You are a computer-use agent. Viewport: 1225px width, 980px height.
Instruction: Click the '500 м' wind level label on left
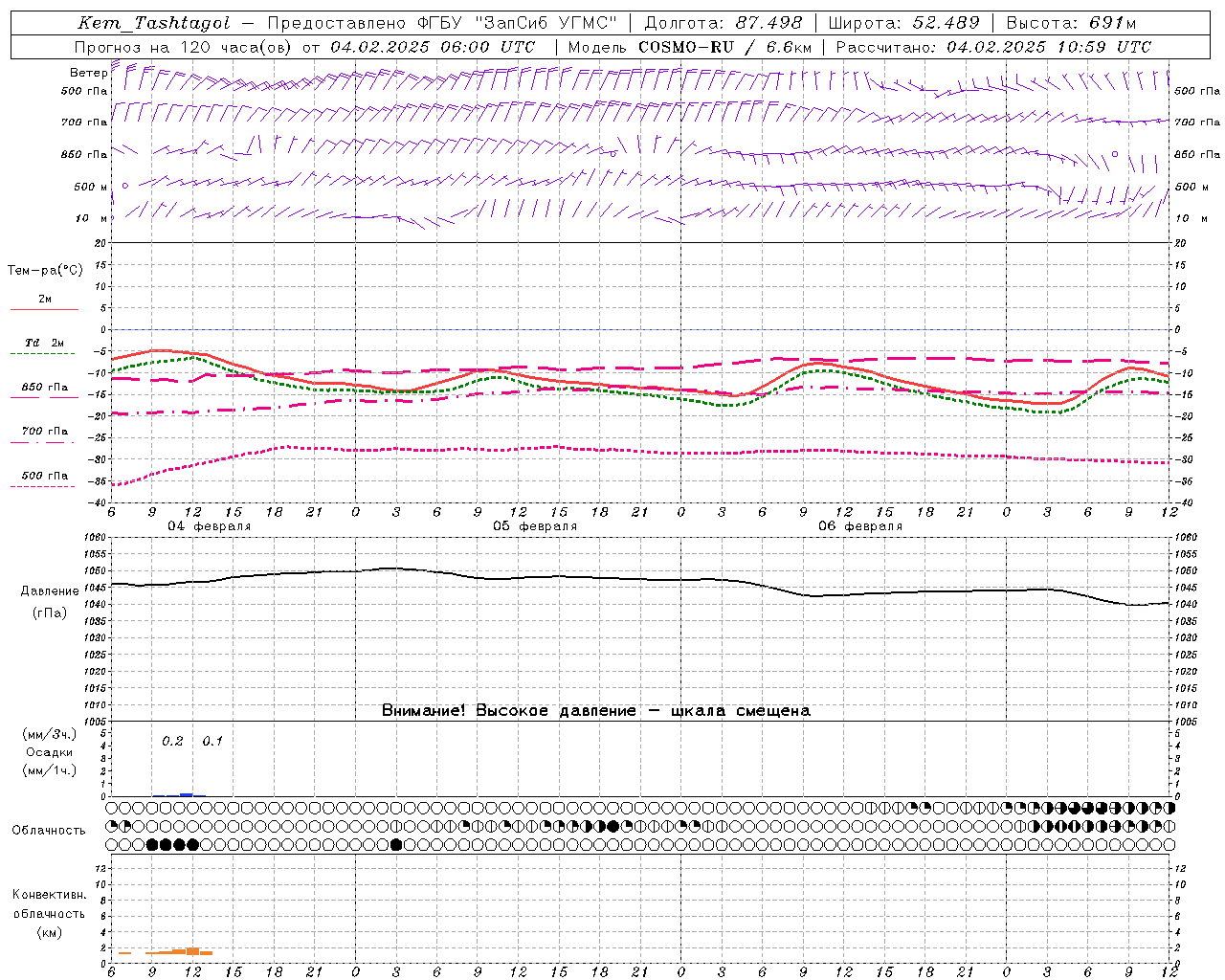(x=91, y=187)
